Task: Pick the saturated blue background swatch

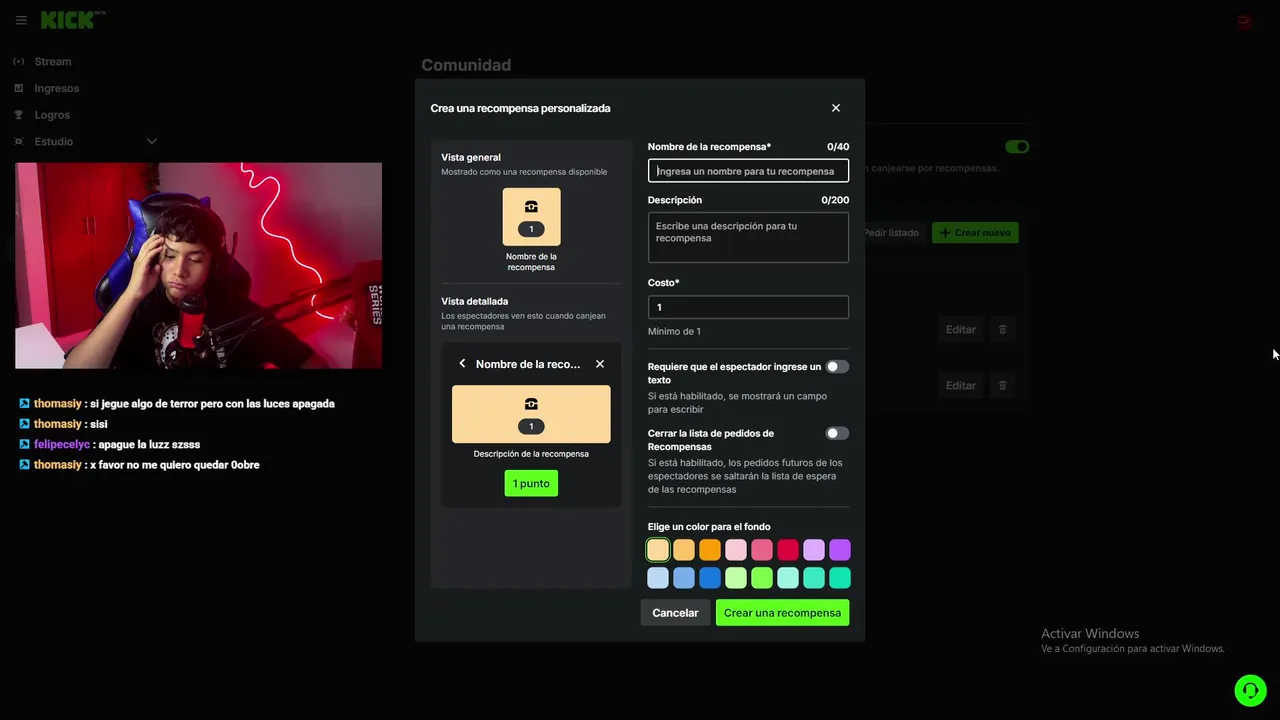Action: point(710,578)
